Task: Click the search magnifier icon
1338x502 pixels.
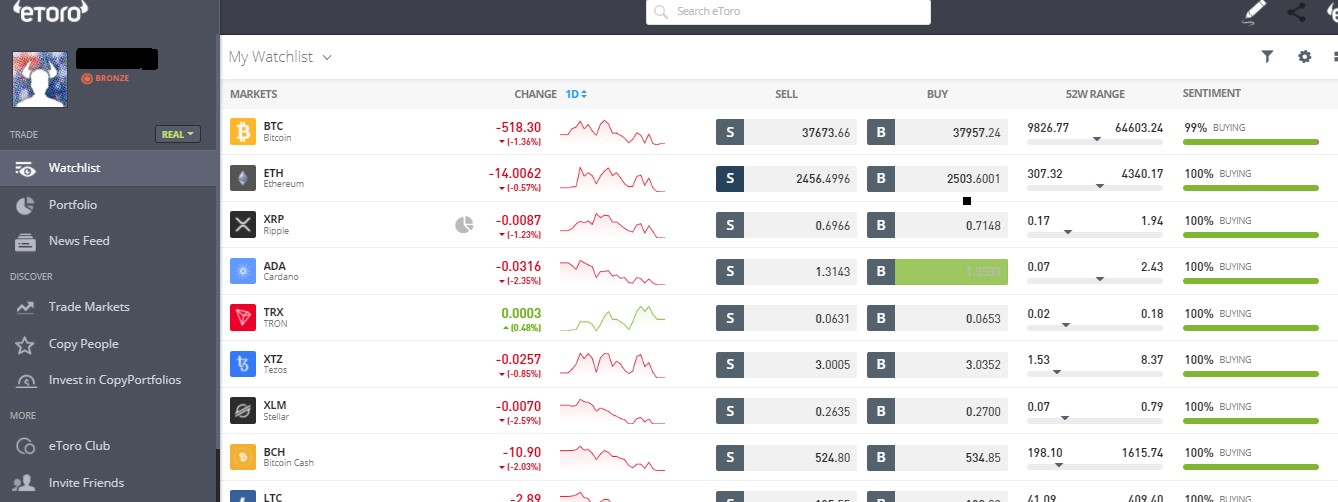Action: point(661,12)
